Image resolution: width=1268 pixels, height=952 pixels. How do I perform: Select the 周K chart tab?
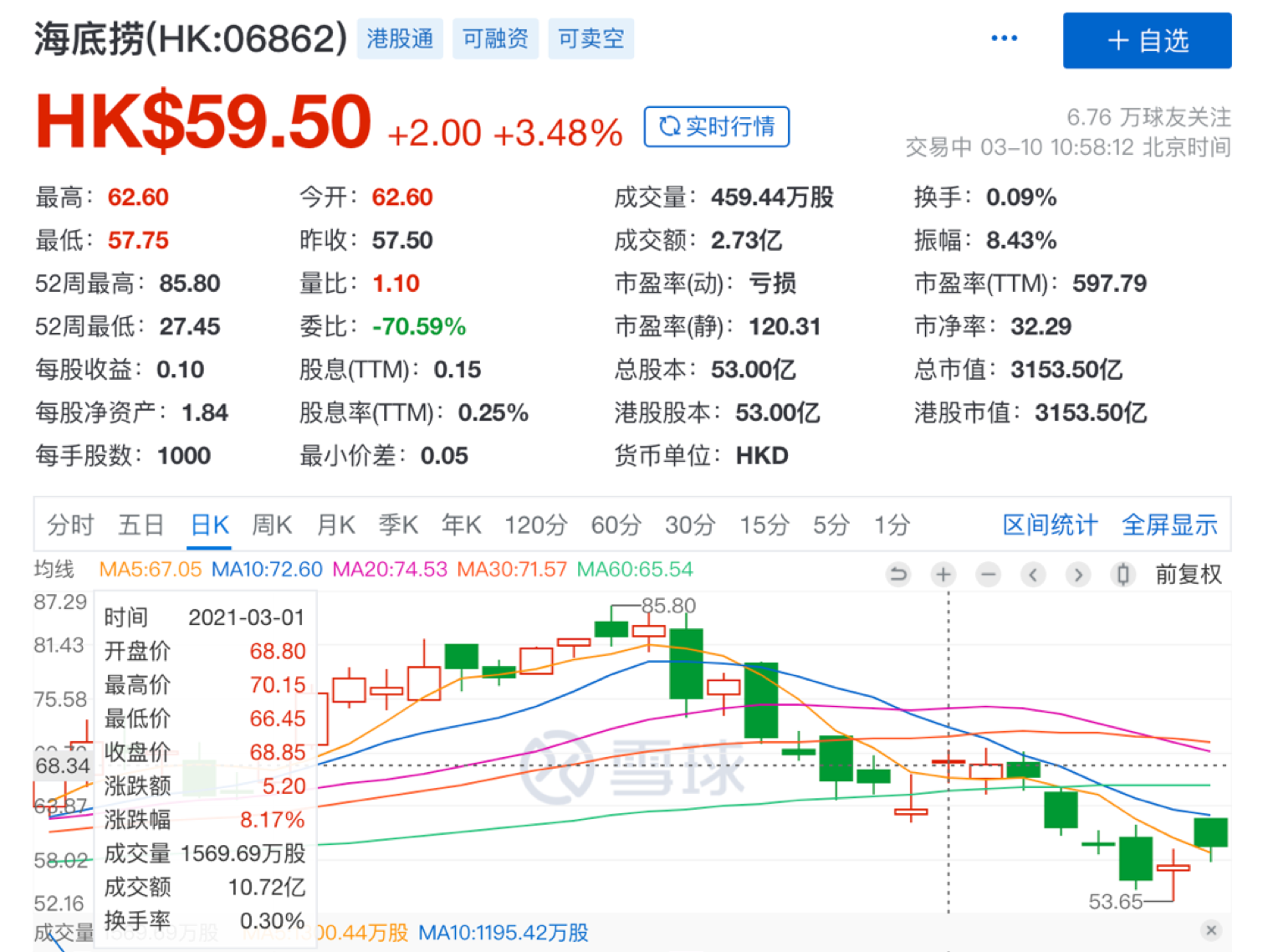[x=272, y=525]
